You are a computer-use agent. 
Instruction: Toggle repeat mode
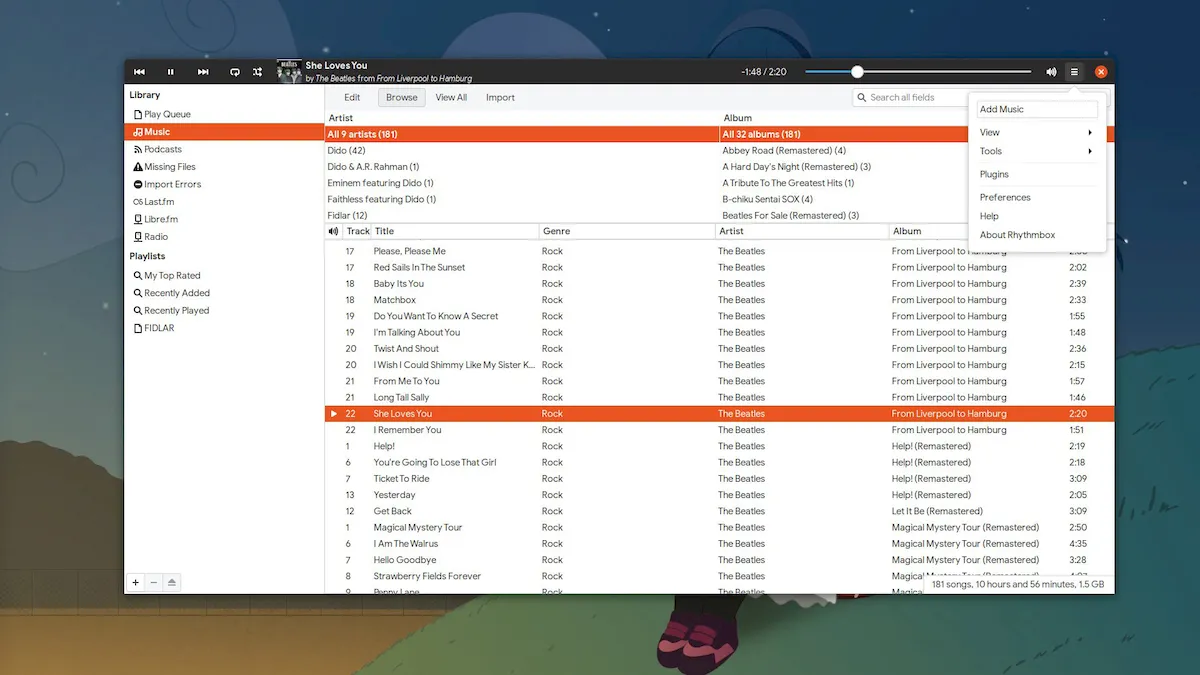coord(235,72)
